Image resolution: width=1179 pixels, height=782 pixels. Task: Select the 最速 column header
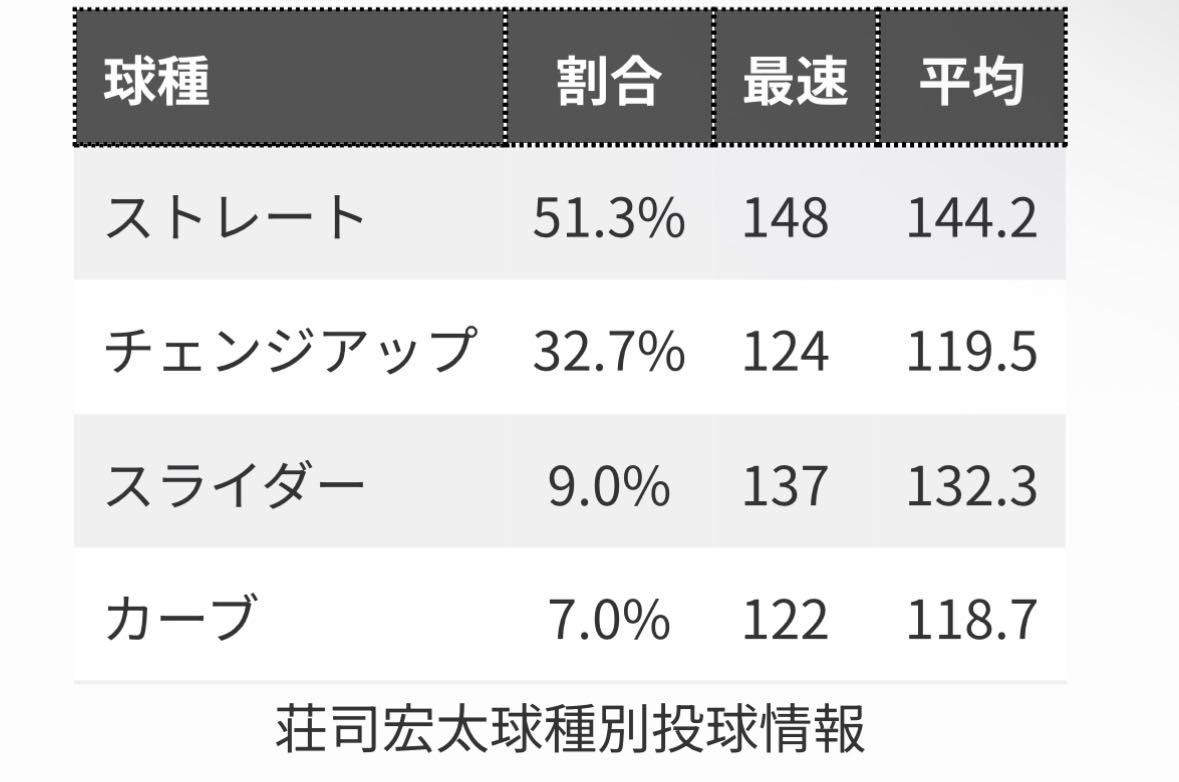tap(795, 80)
